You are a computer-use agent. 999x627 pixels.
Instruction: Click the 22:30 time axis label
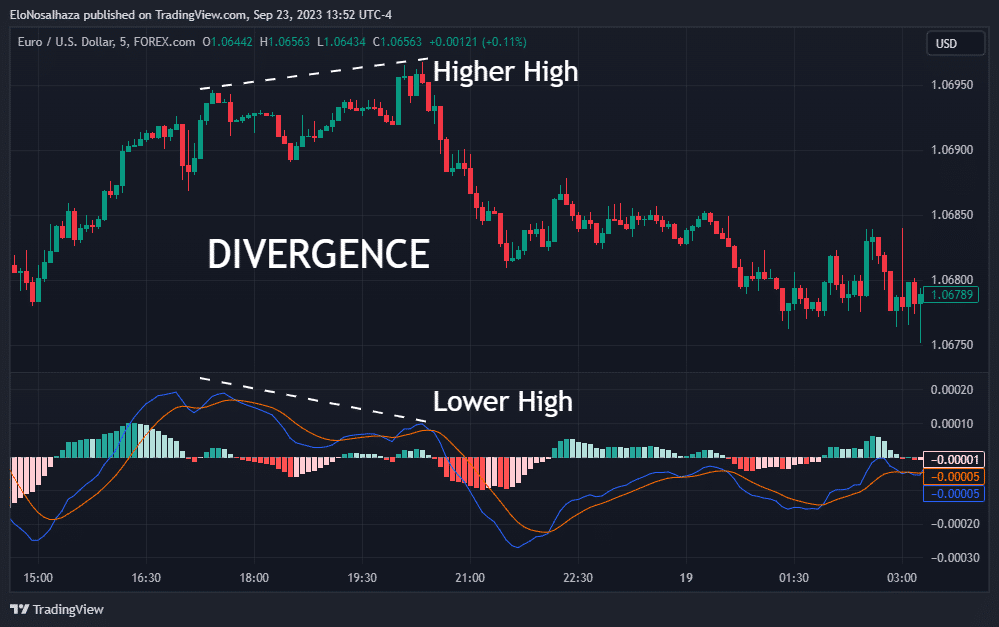click(x=578, y=578)
